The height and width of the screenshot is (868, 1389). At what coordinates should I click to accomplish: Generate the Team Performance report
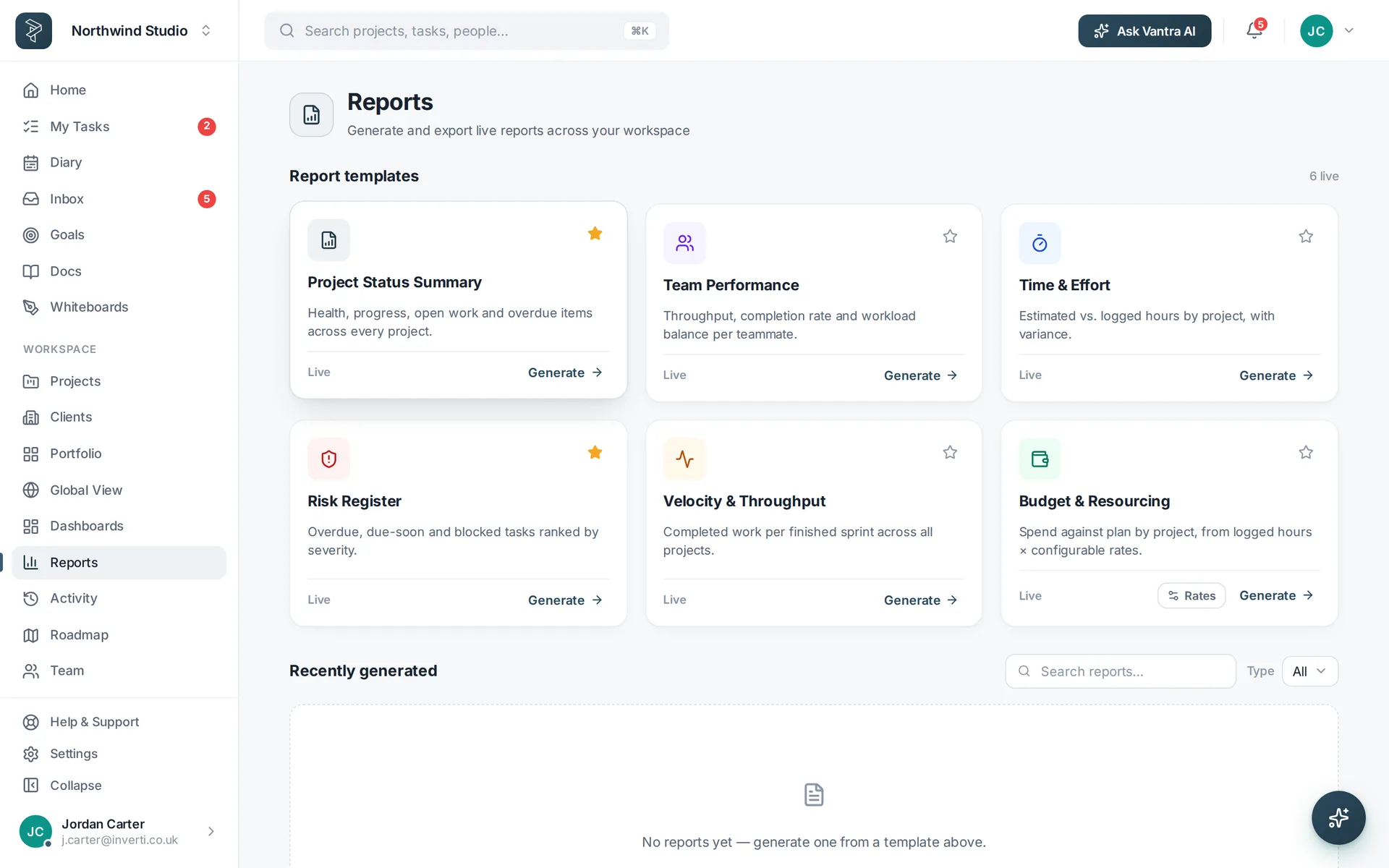[920, 375]
